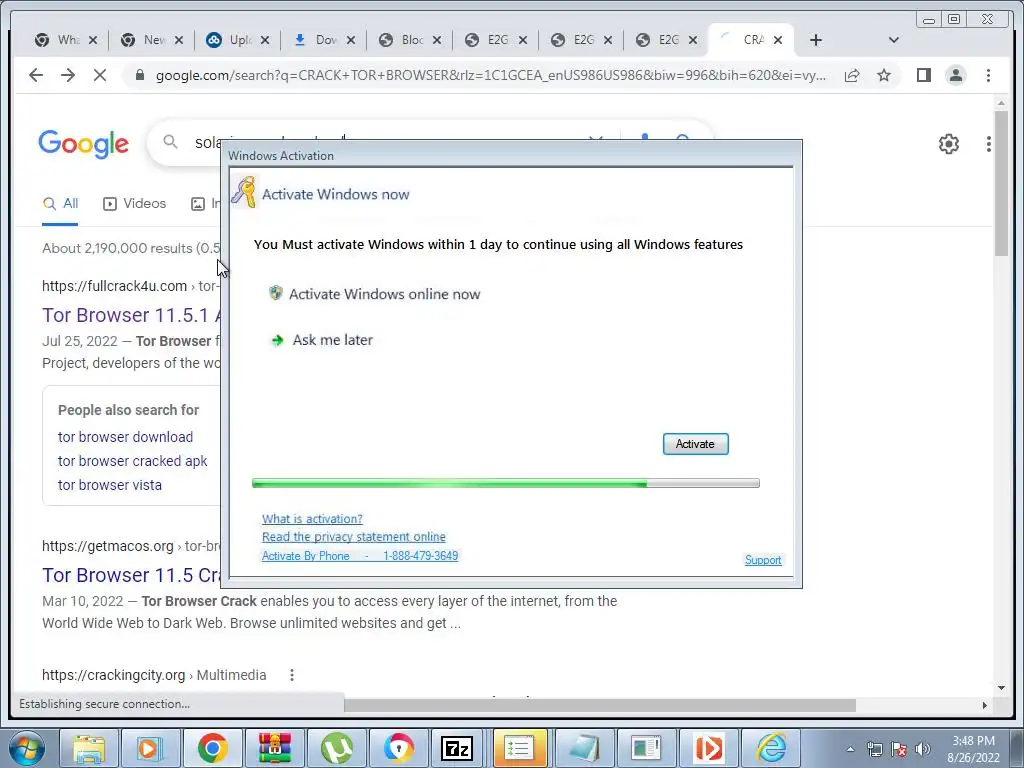Close the active CRA... tab
Viewport: 1024px width, 768px height.
778,40
